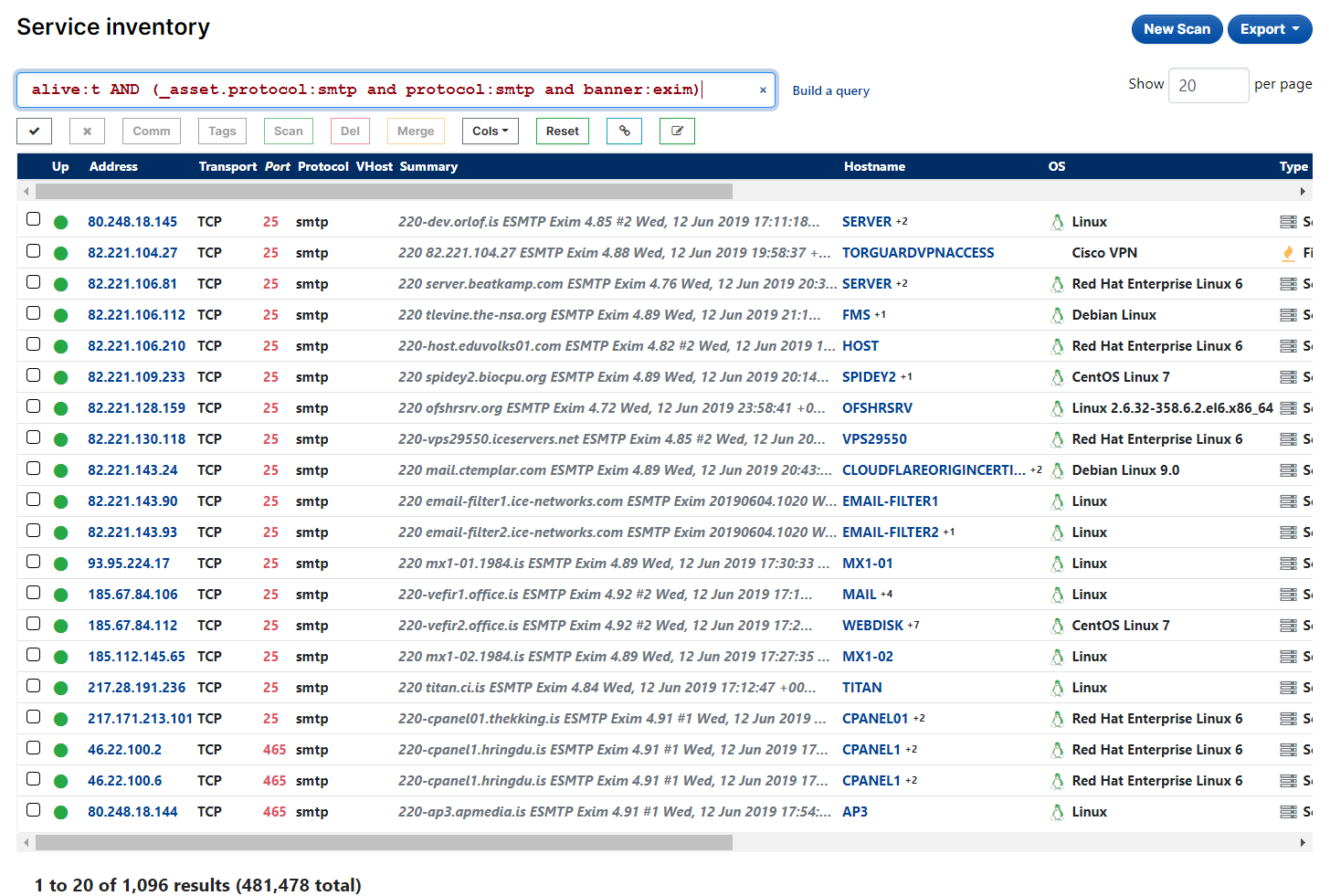Open the Build a query link
Viewport: 1330px width, 896px height.
click(830, 90)
